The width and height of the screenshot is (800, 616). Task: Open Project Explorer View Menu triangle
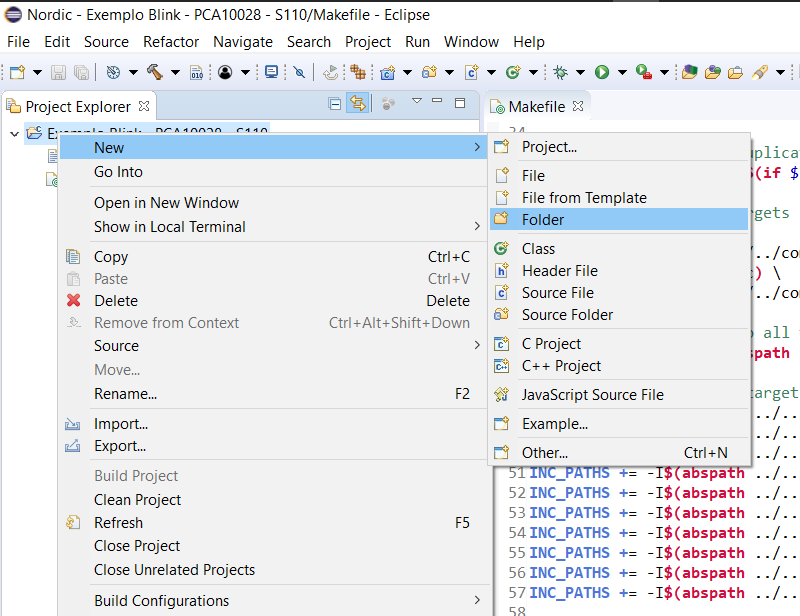tap(417, 101)
